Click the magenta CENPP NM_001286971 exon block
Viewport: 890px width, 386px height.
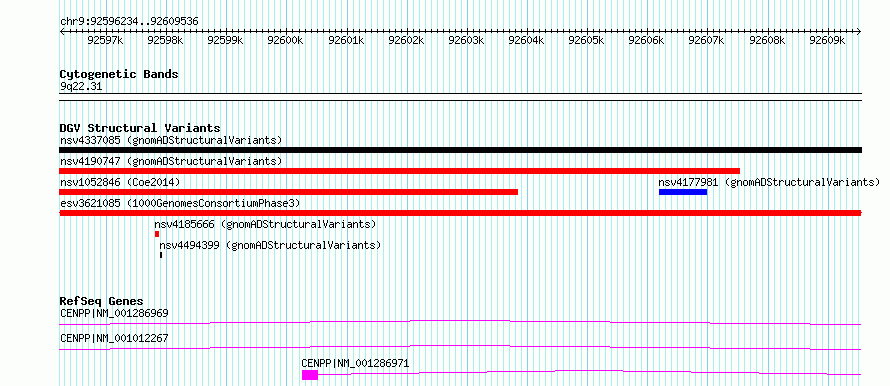pyautogui.click(x=310, y=375)
